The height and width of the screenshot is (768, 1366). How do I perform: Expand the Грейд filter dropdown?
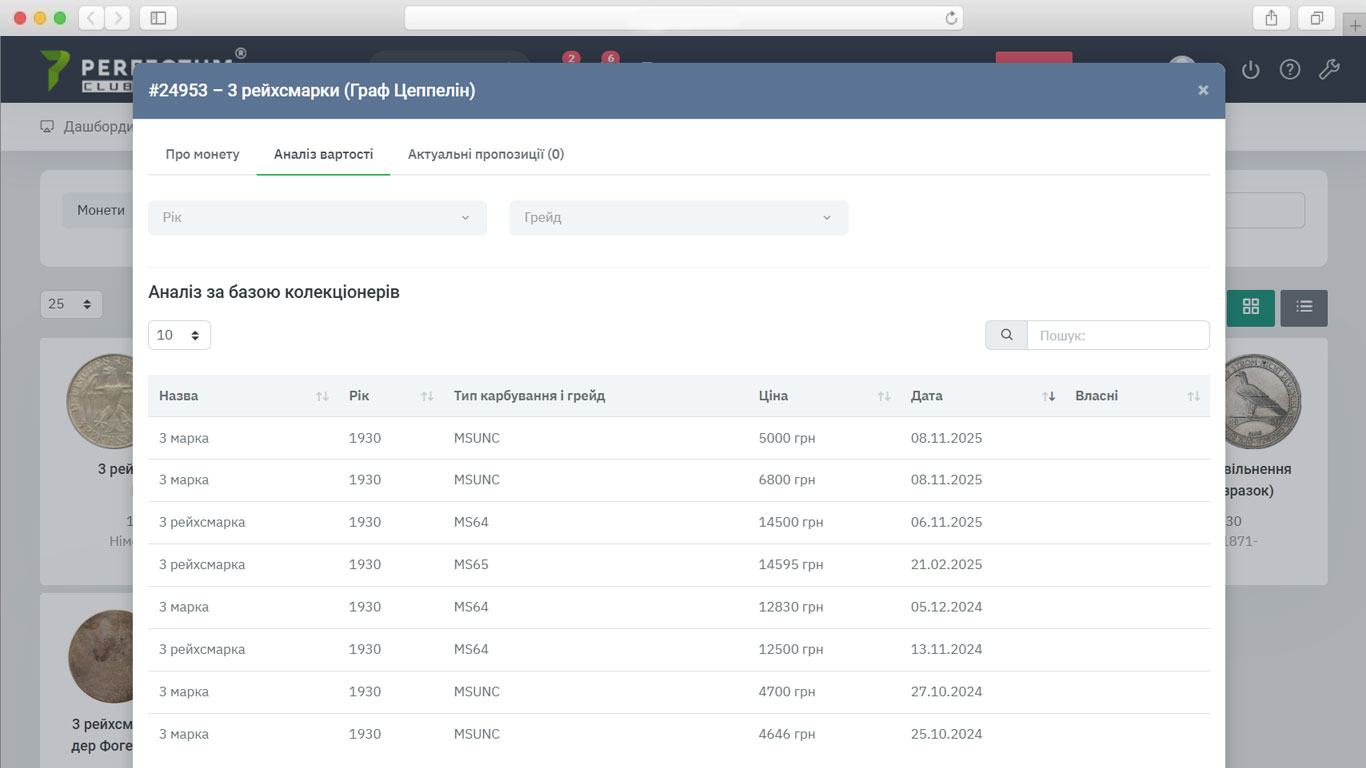click(678, 218)
